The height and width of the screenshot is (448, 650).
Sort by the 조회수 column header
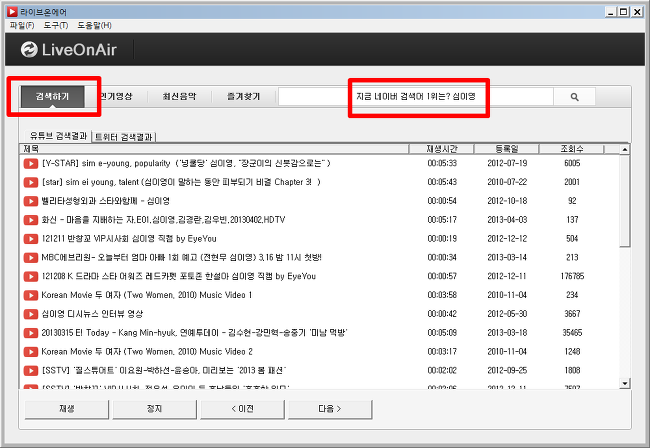pyautogui.click(x=572, y=149)
